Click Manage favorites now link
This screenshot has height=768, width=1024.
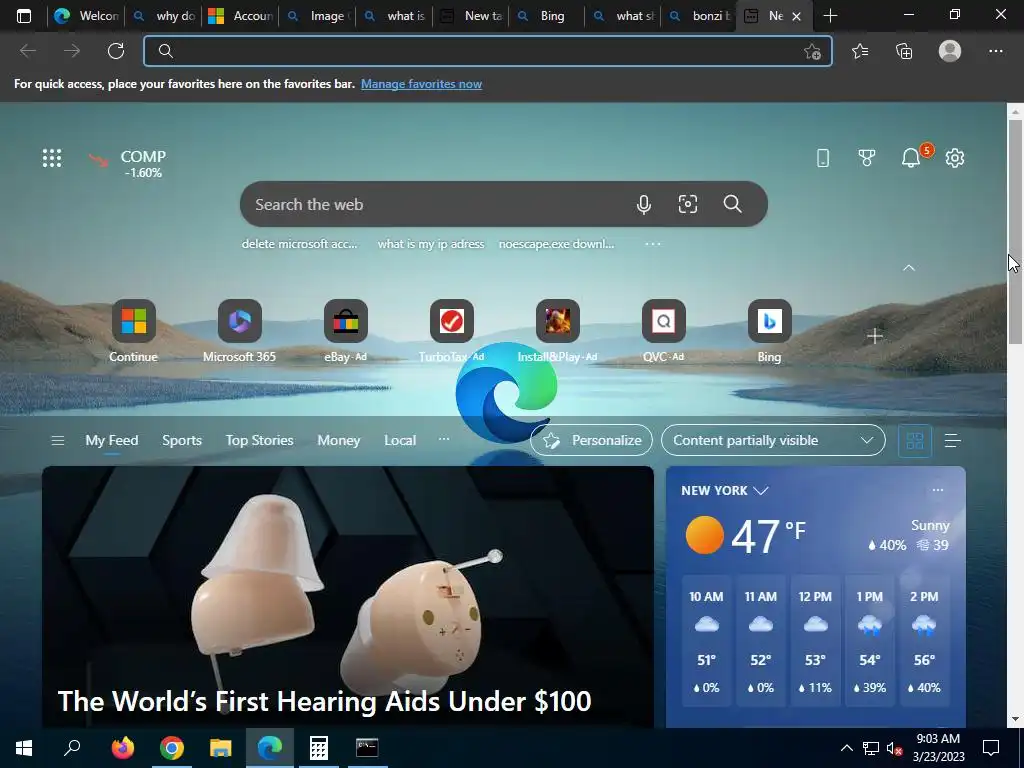421,84
